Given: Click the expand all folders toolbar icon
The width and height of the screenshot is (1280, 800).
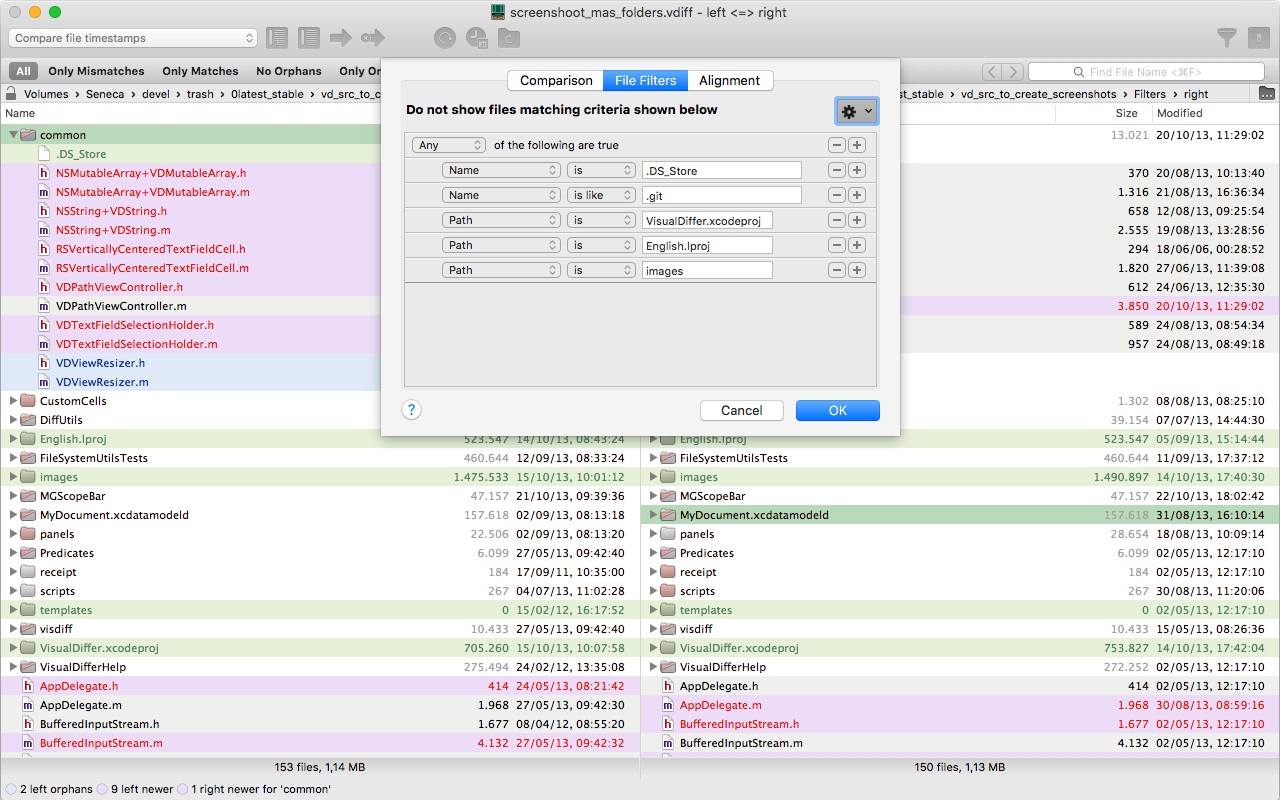Looking at the screenshot, I should (277, 38).
